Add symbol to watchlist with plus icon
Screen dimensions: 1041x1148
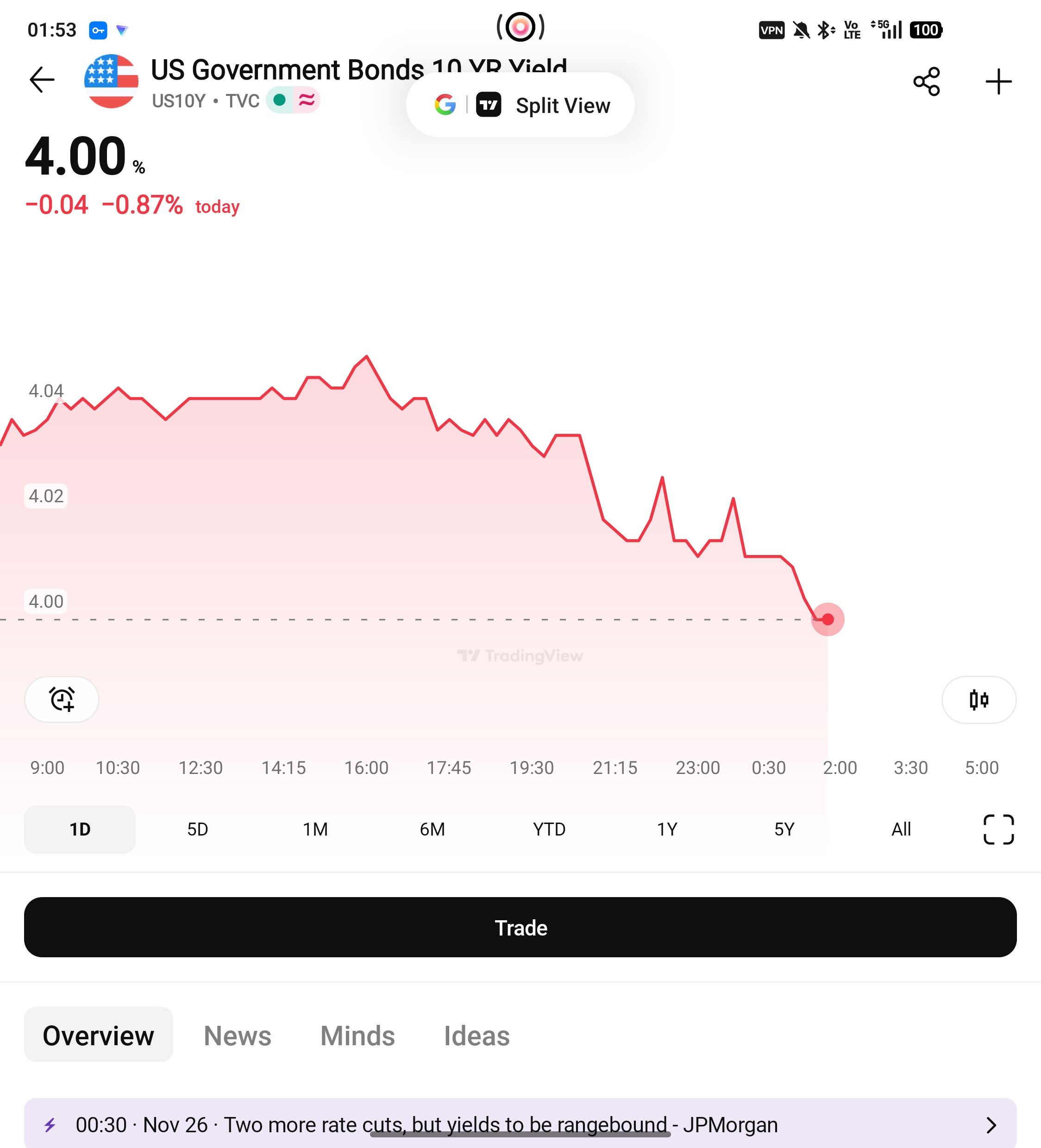pyautogui.click(x=998, y=81)
